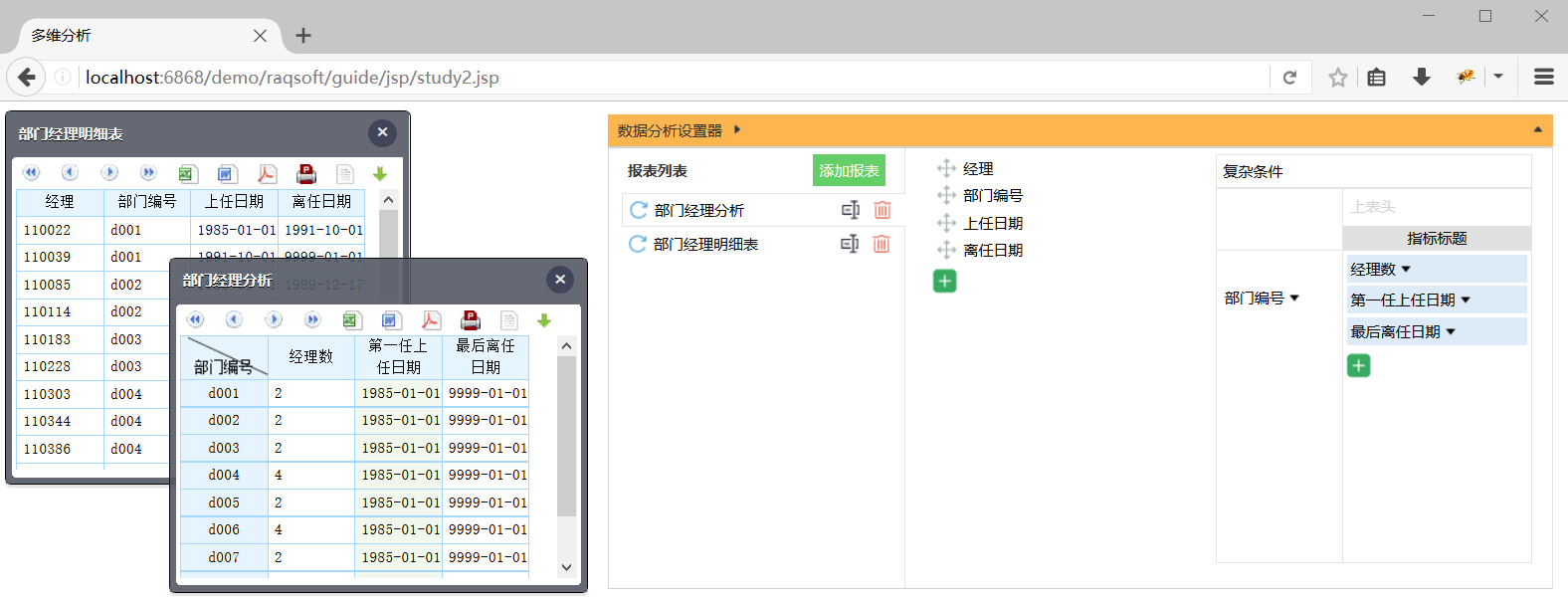Select 部门经理分析 in report list
This screenshot has height=602, width=1568.
pyautogui.click(x=699, y=211)
